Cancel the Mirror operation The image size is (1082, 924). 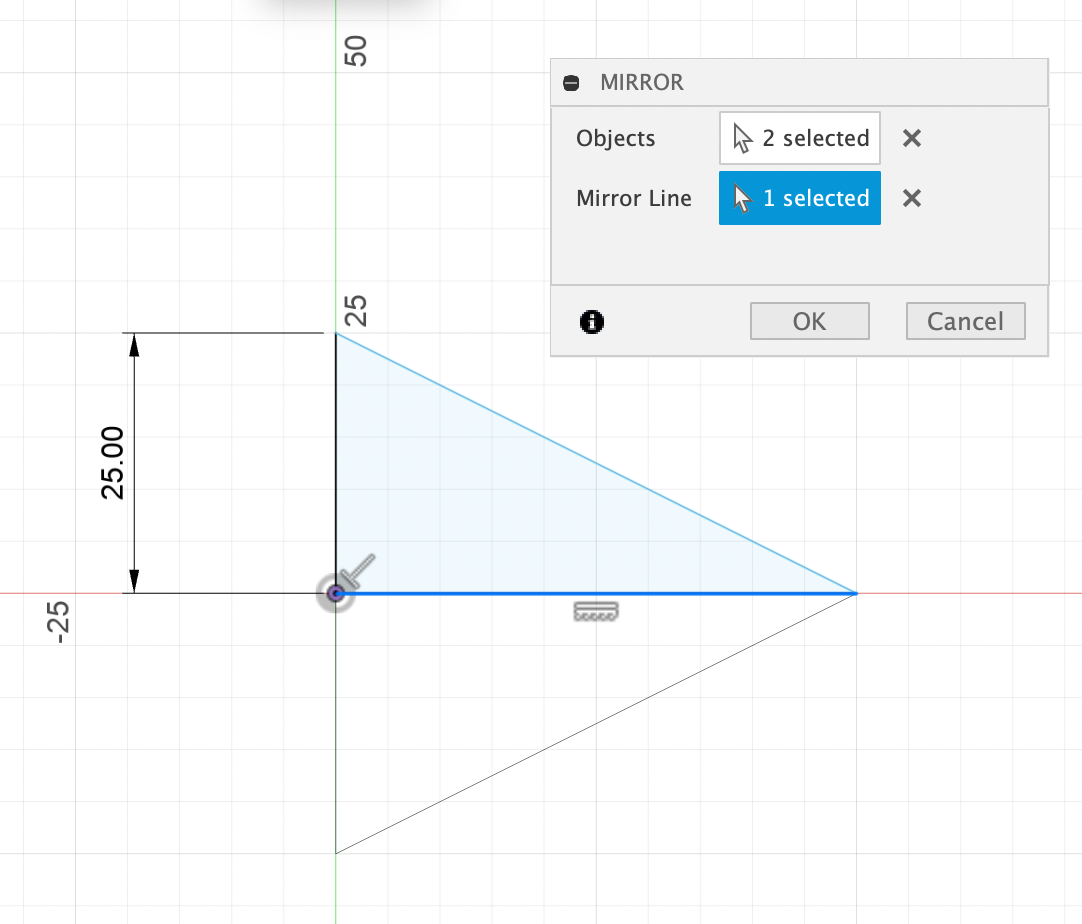pyautogui.click(x=965, y=321)
